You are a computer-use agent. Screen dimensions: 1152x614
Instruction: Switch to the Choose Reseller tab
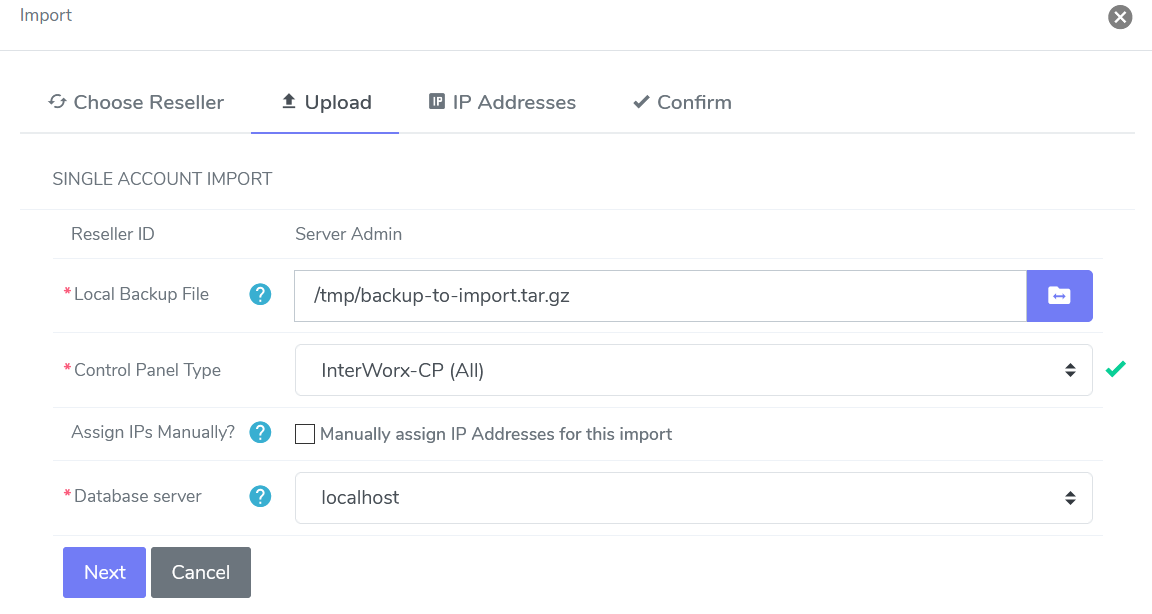pyautogui.click(x=136, y=102)
